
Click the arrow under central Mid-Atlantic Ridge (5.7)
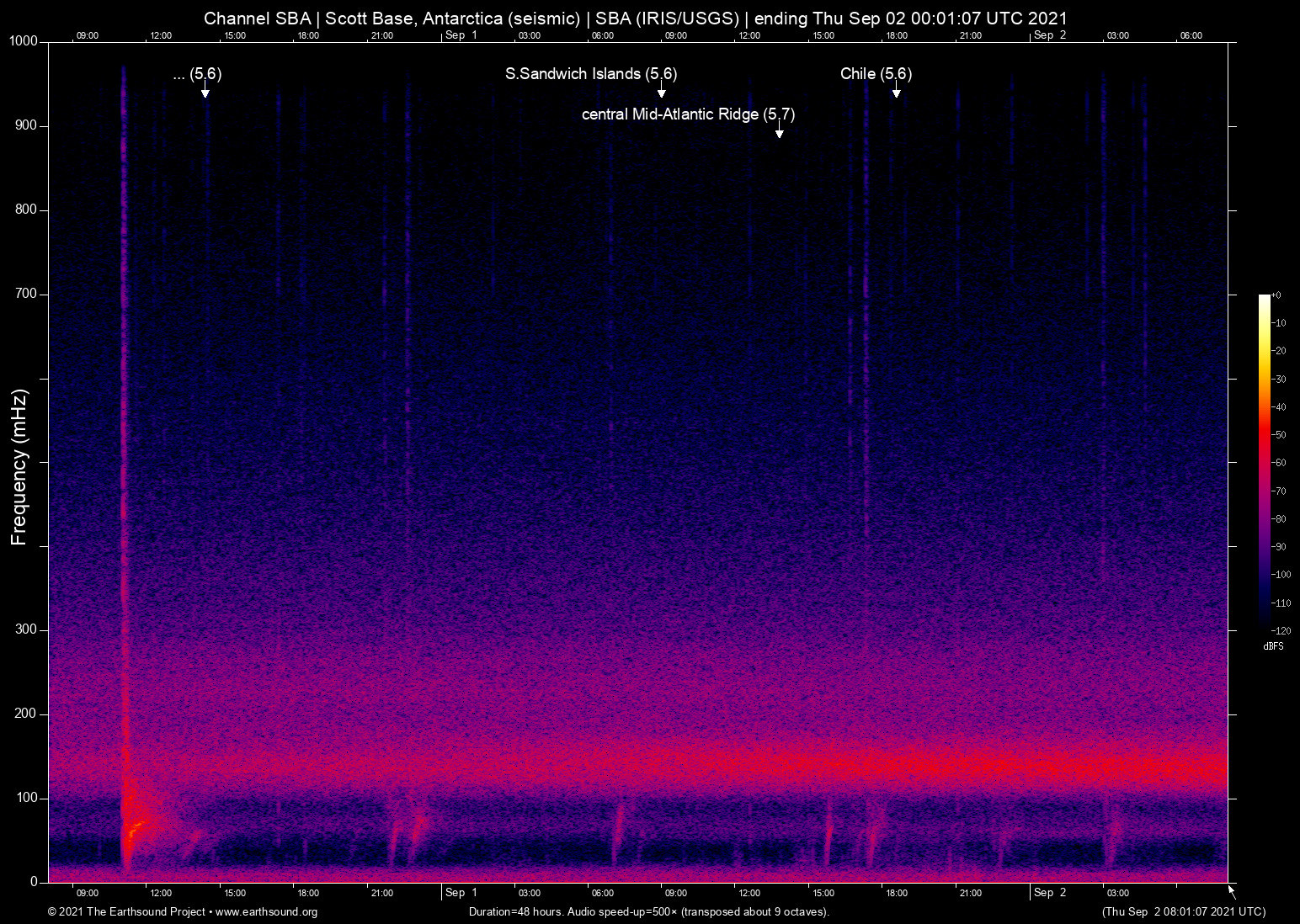(780, 133)
